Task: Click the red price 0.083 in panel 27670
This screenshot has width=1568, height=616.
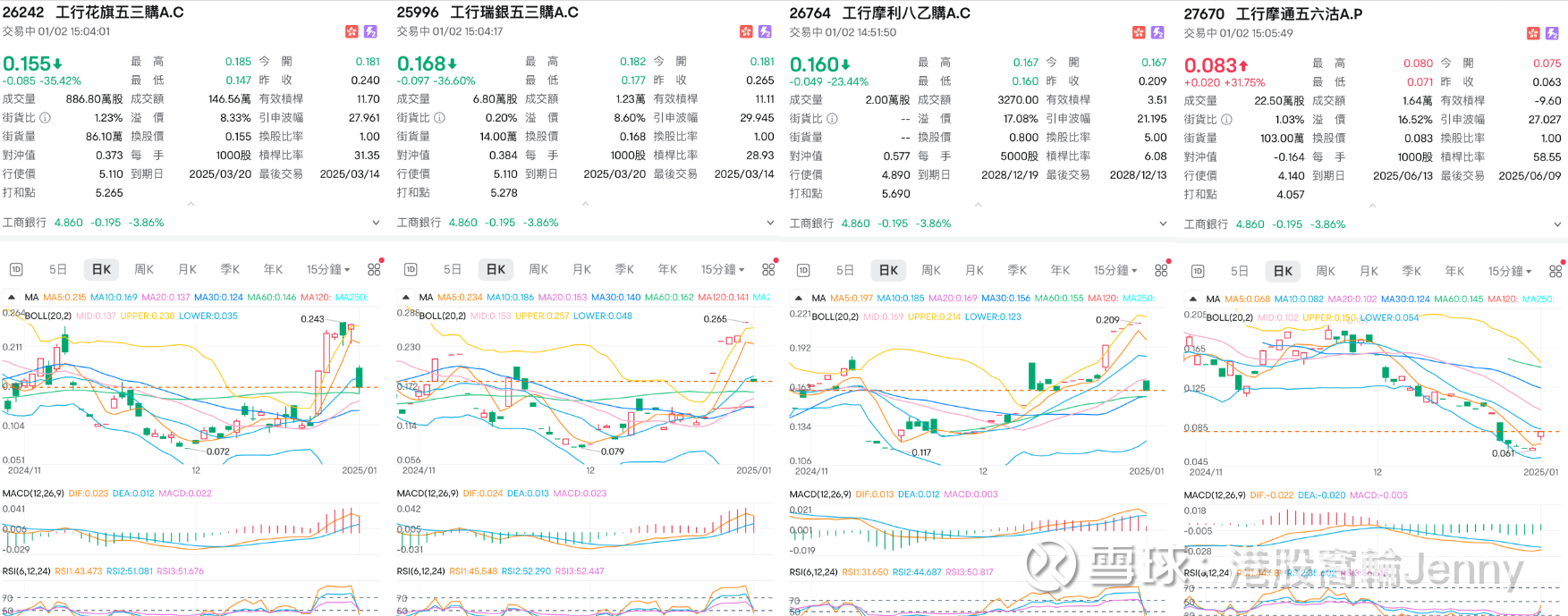Action: coord(1210,65)
